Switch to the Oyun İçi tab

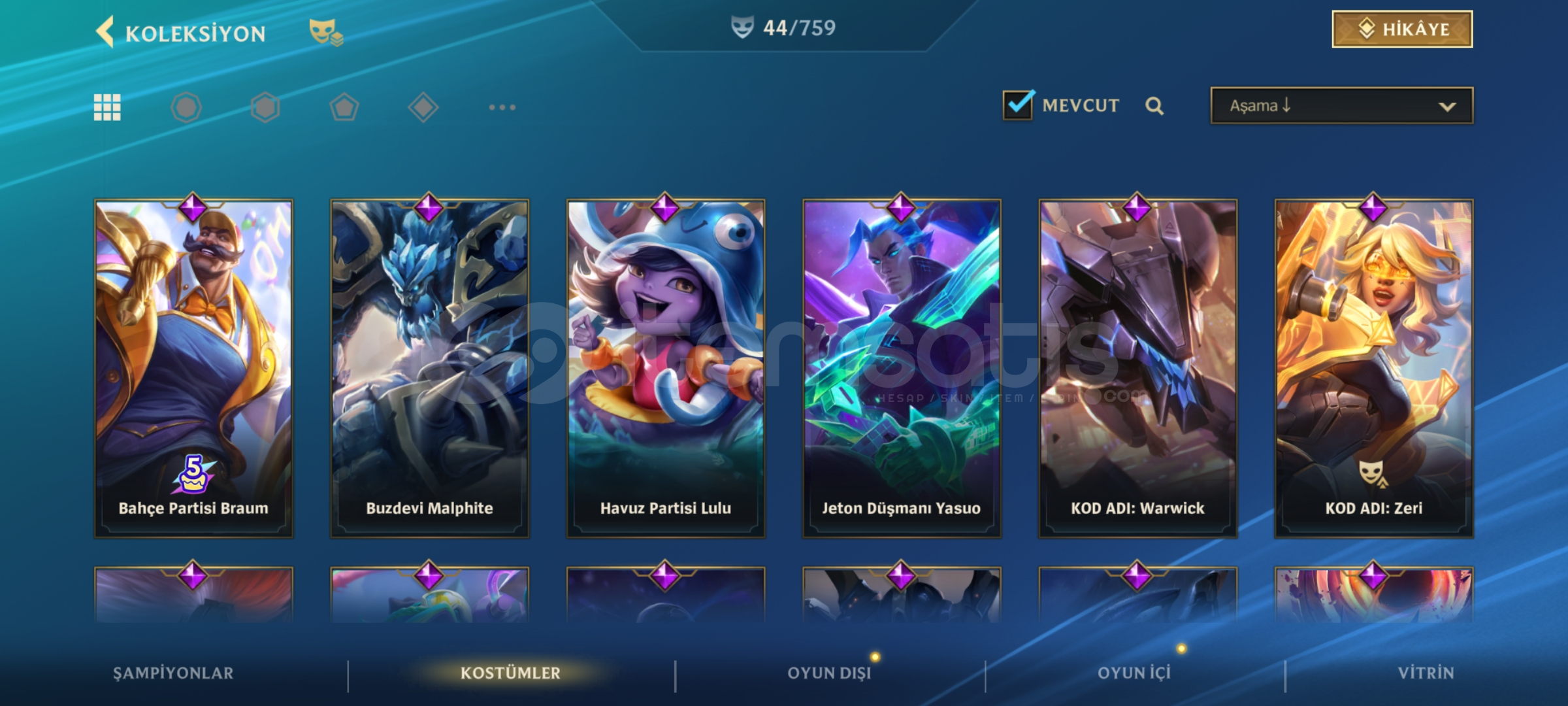pyautogui.click(x=1134, y=673)
